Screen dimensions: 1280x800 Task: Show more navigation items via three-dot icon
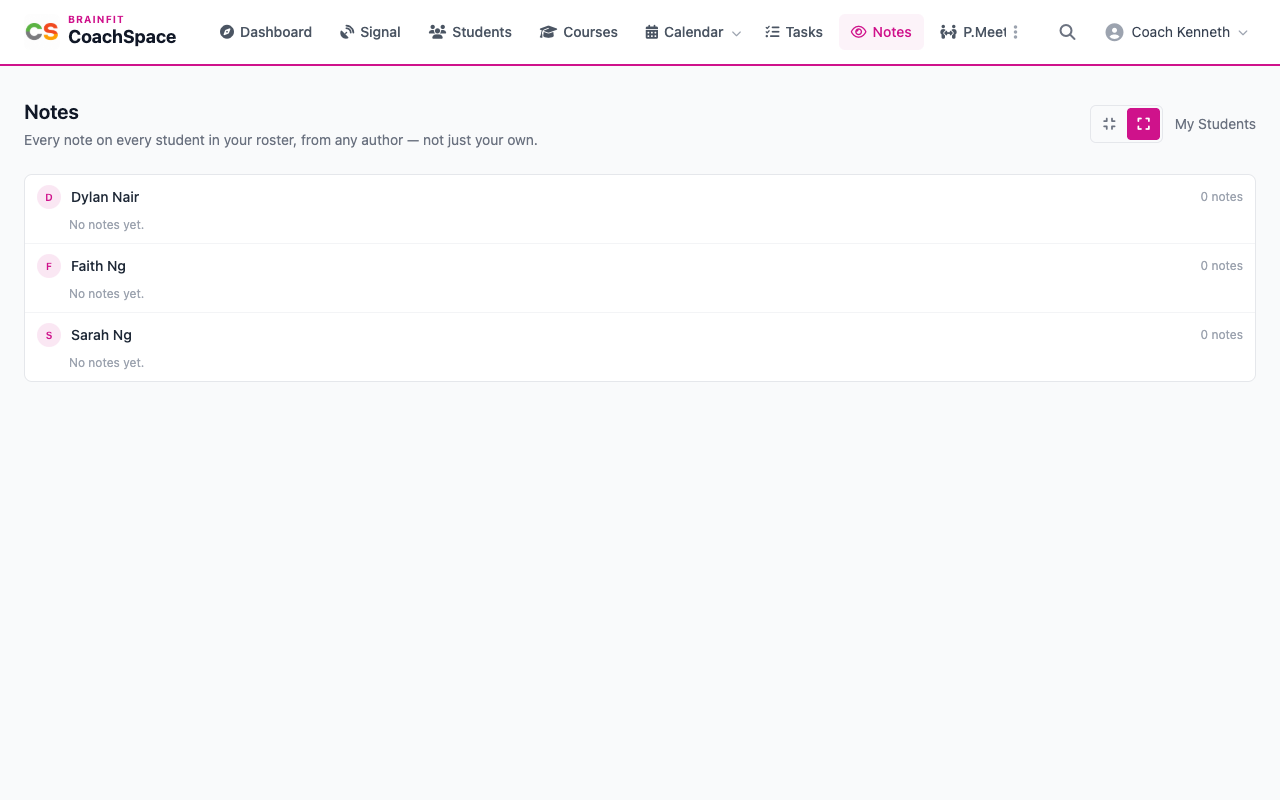coord(1016,32)
